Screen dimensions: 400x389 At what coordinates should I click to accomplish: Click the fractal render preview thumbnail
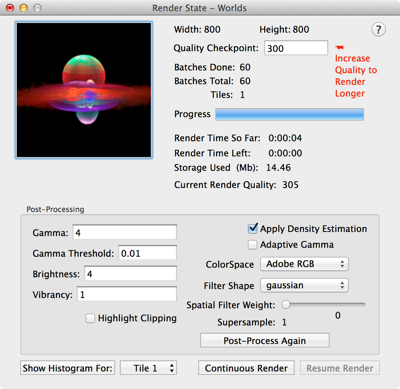pos(84,90)
